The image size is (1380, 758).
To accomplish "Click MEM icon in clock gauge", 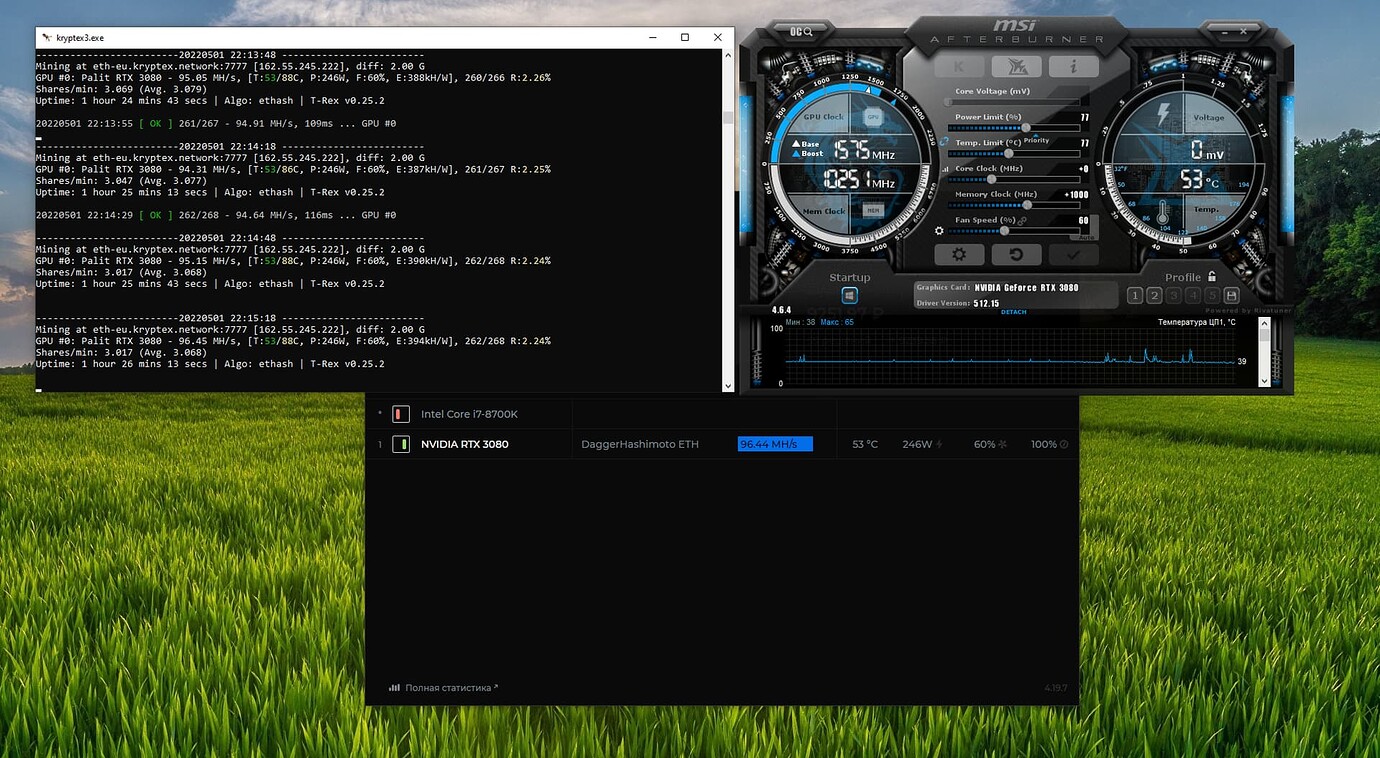I will 873,211.
